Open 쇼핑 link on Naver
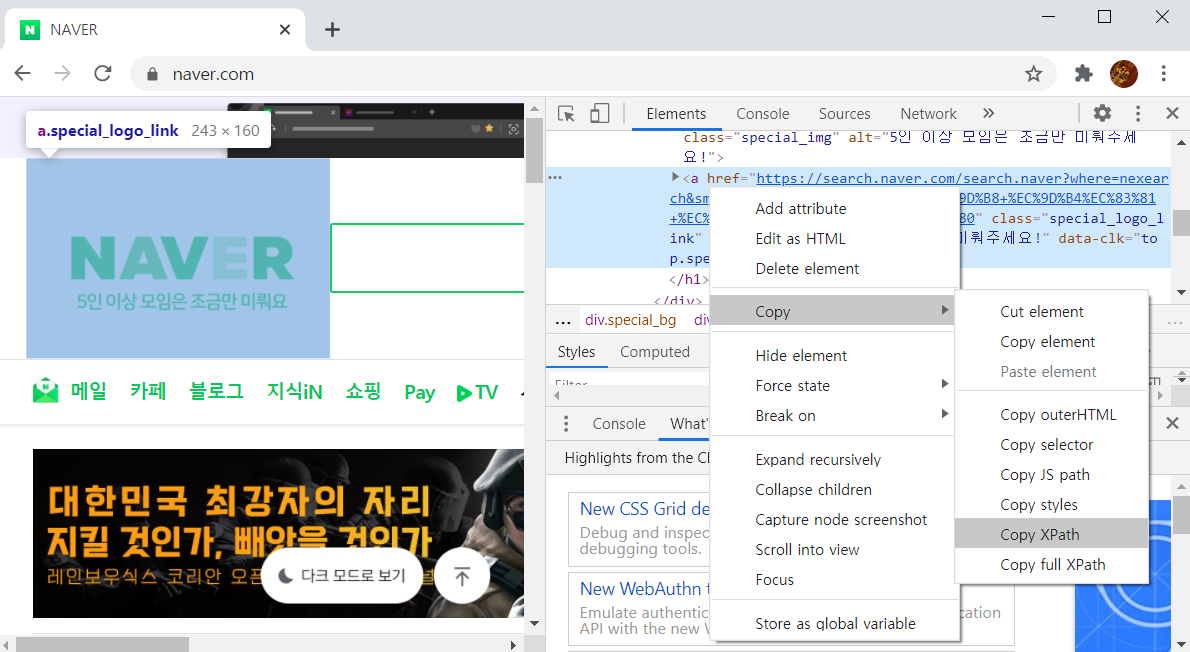Viewport: 1190px width, 652px height. tap(363, 391)
